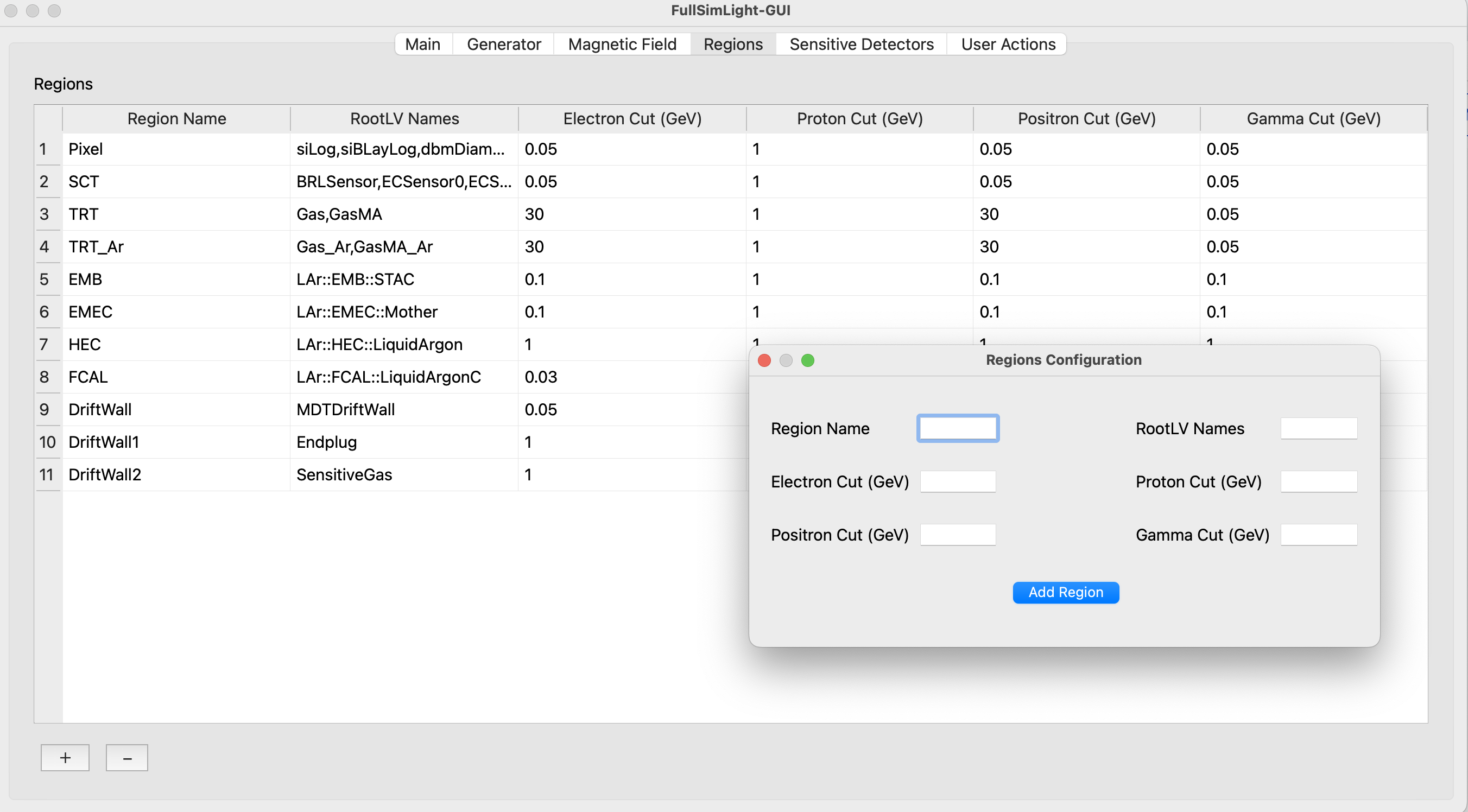
Task: Select the TRT_Ar region name cell
Action: (x=176, y=247)
